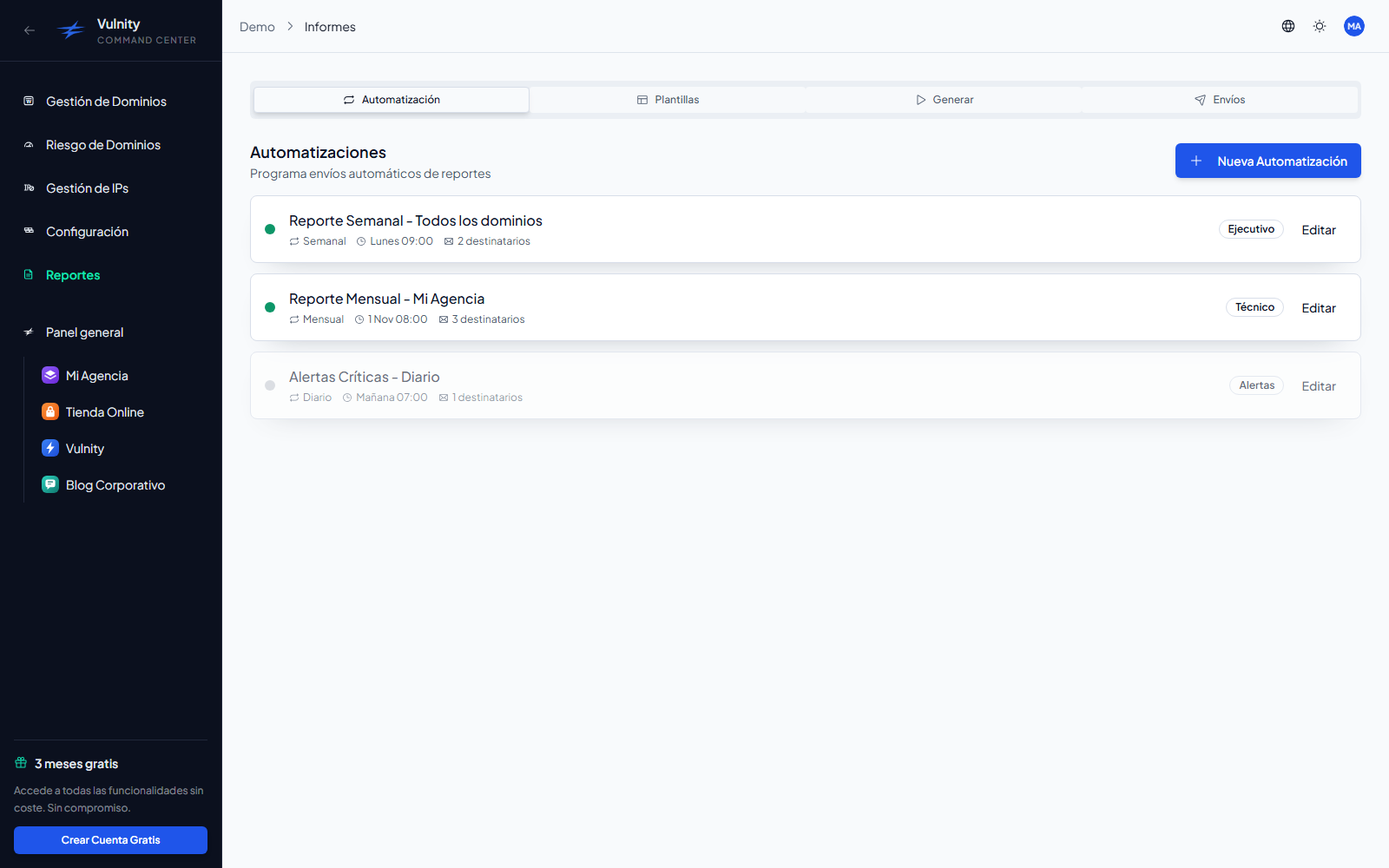Click clock icon next to Mañana 07:00

347,398
